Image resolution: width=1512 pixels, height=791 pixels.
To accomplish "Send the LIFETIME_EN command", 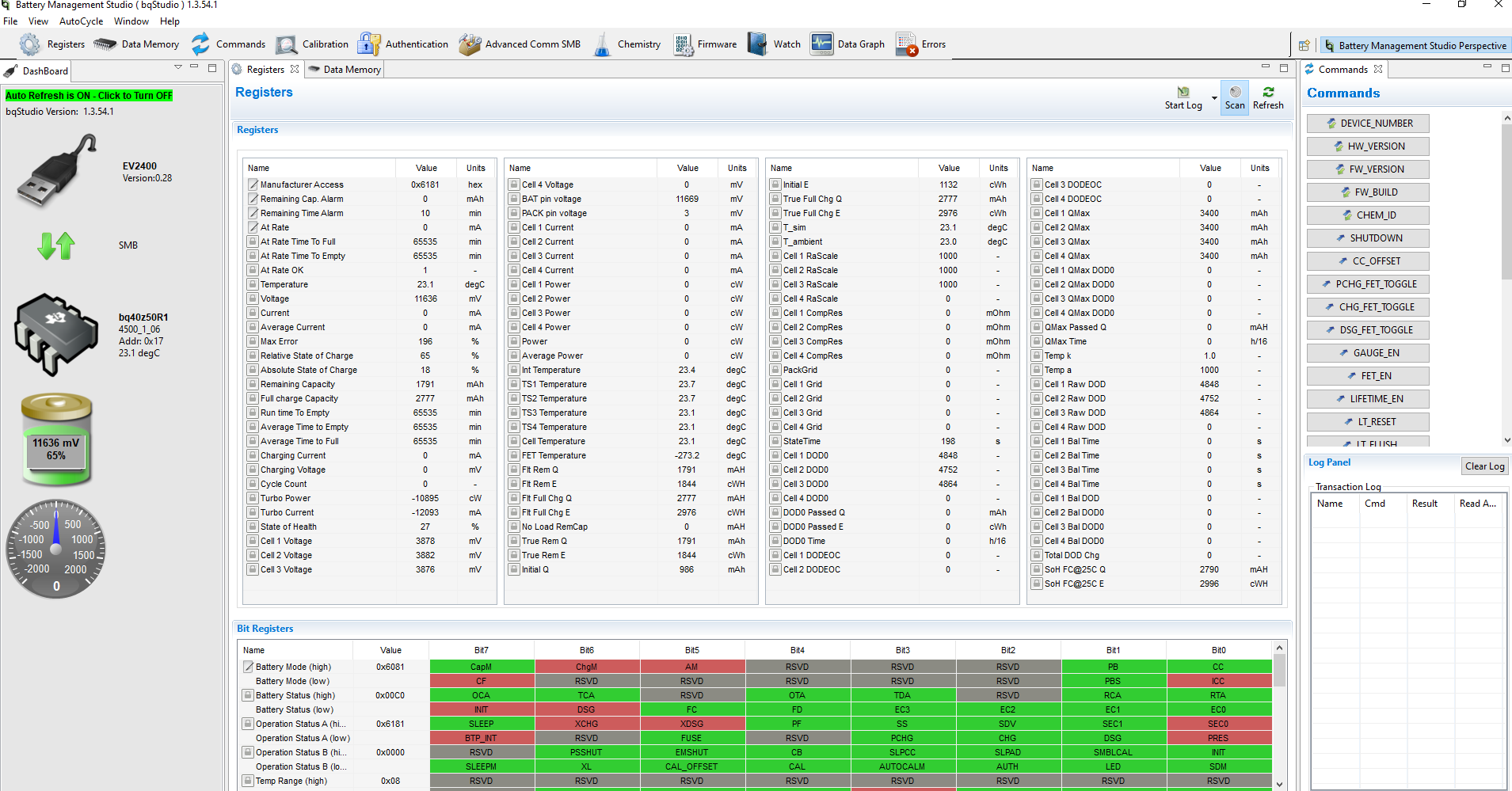I will 1368,399.
